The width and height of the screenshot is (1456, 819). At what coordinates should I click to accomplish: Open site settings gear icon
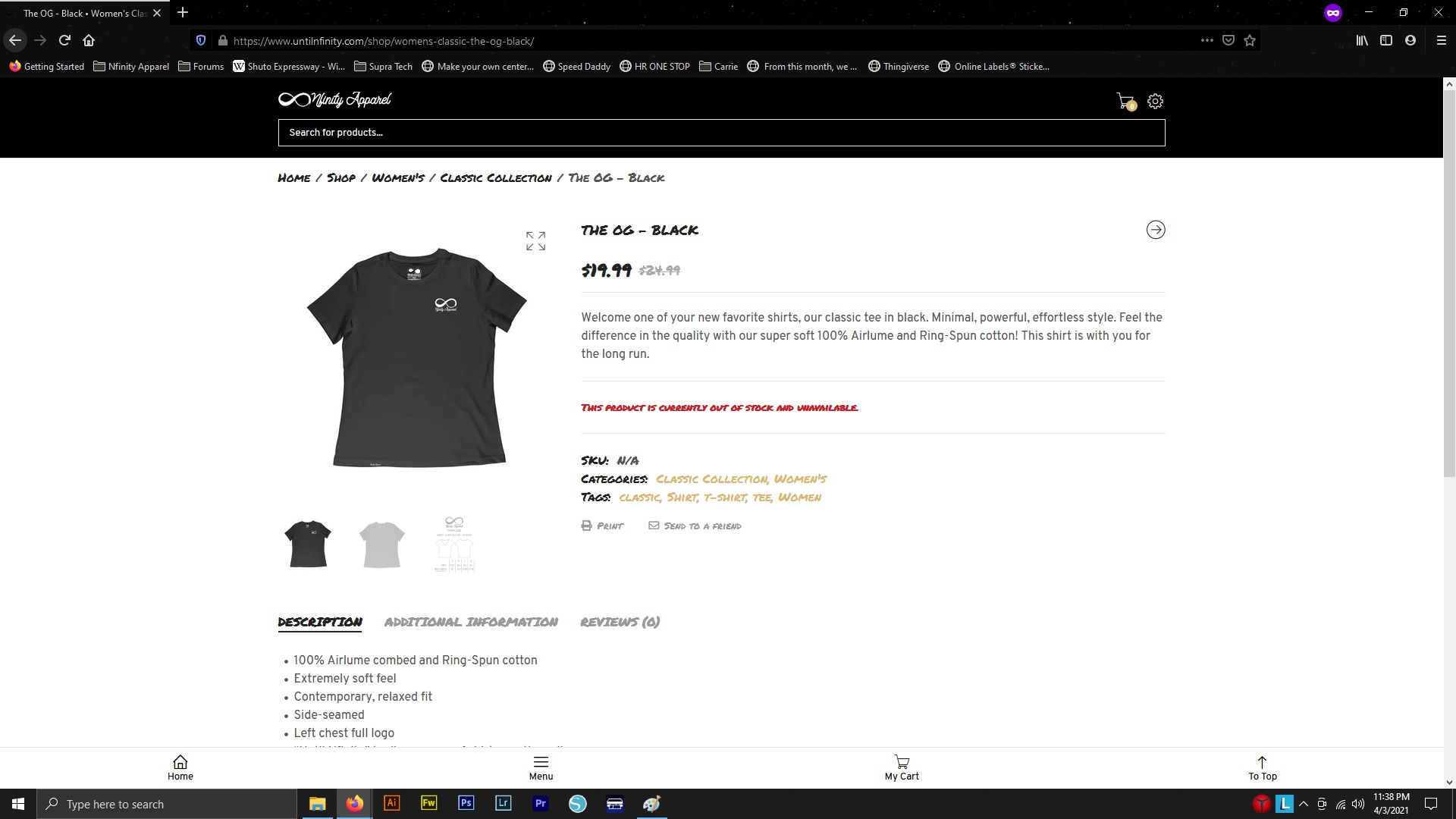[1155, 102]
